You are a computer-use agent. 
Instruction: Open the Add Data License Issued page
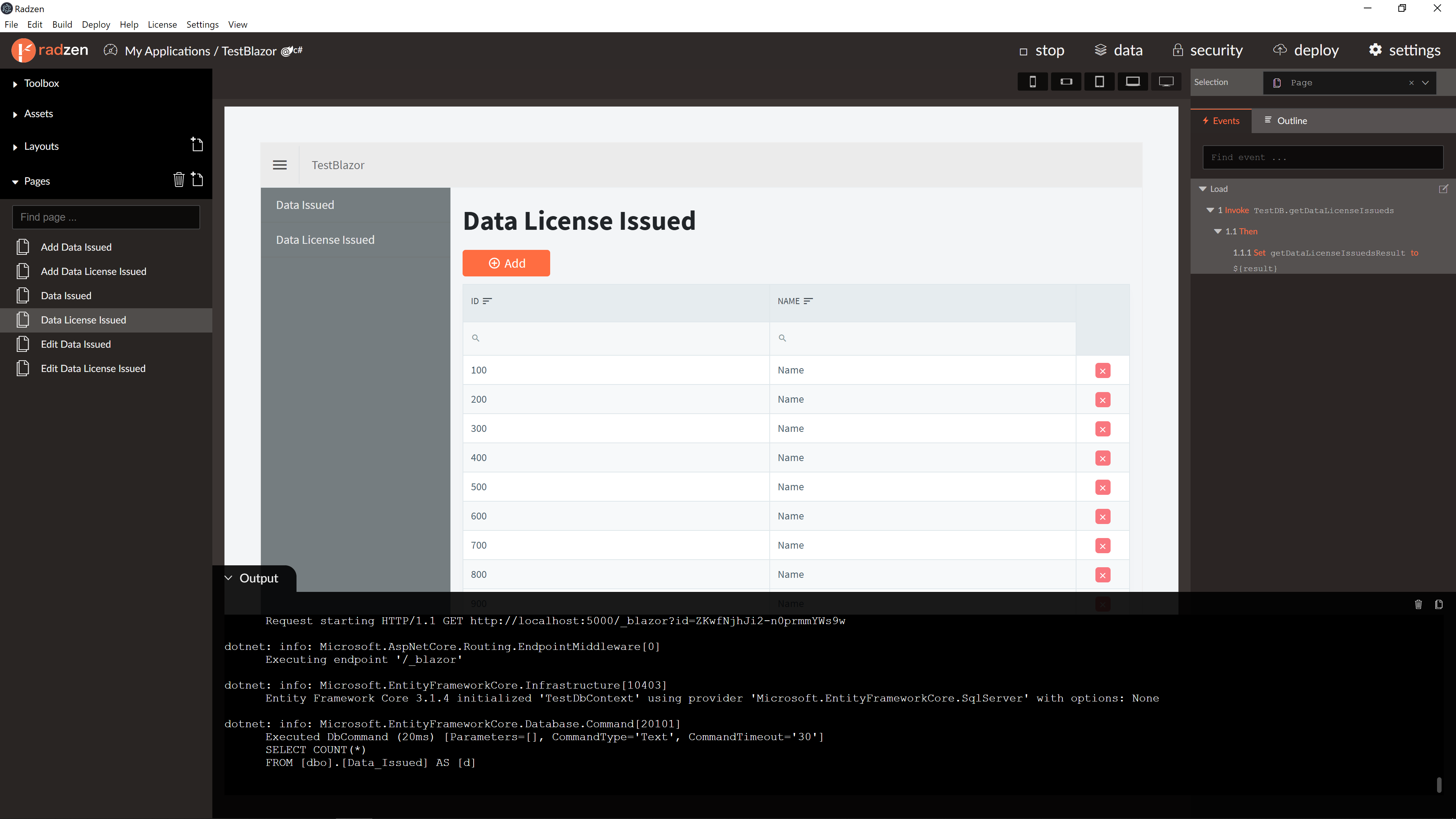pyautogui.click(x=106, y=271)
